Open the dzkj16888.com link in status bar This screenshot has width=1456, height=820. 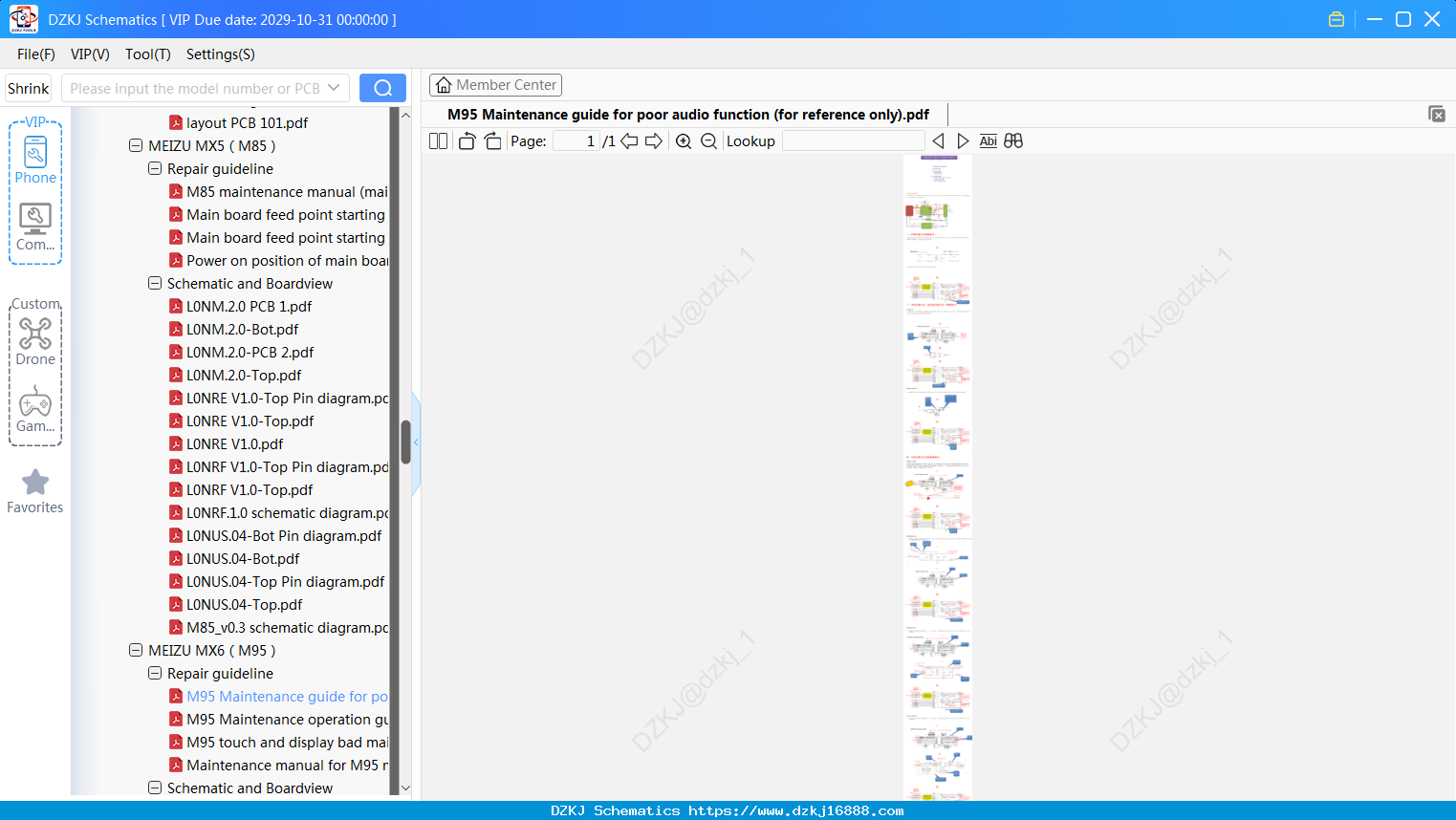[796, 810]
